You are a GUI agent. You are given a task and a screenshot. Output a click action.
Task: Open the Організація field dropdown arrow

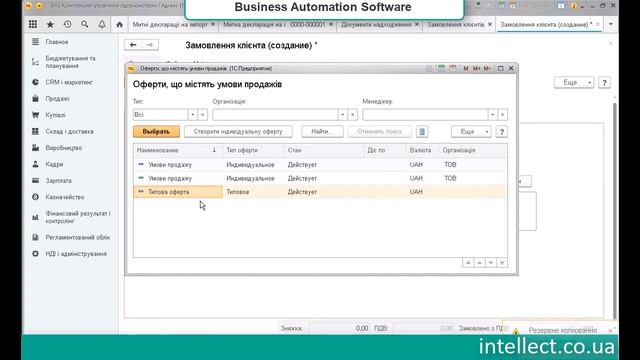342,115
